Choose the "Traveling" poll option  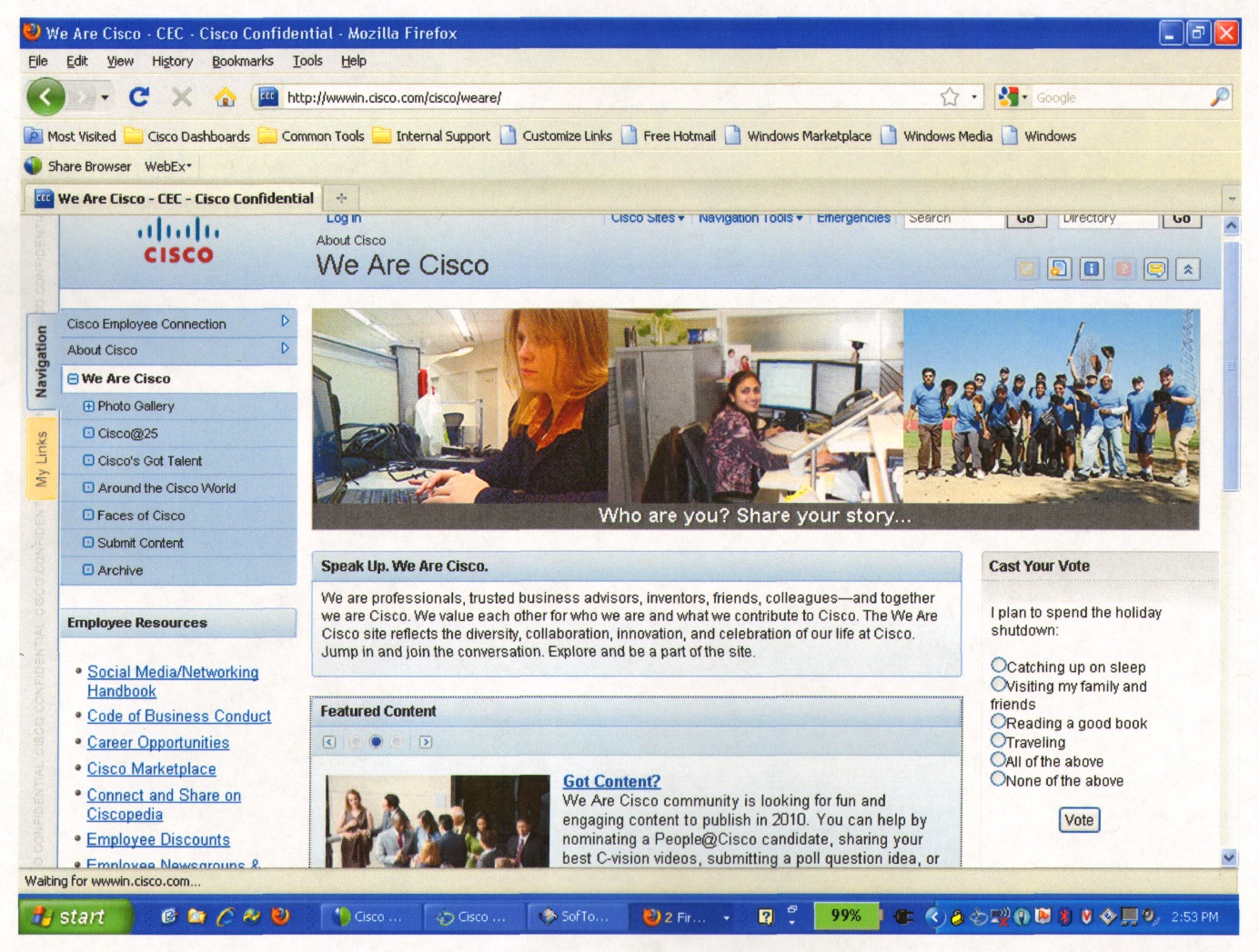coord(999,741)
